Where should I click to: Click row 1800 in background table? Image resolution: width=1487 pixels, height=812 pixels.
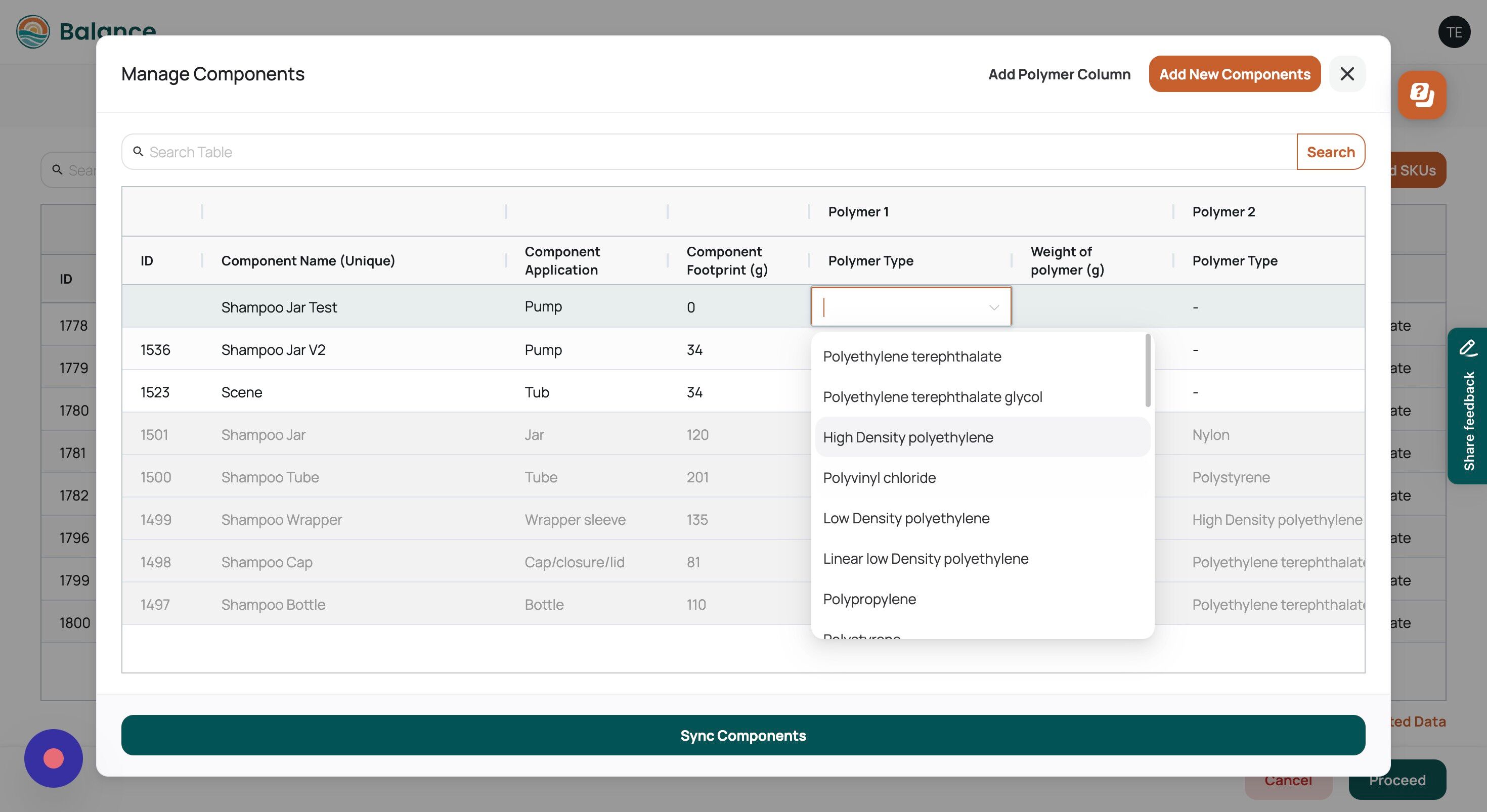coord(74,623)
